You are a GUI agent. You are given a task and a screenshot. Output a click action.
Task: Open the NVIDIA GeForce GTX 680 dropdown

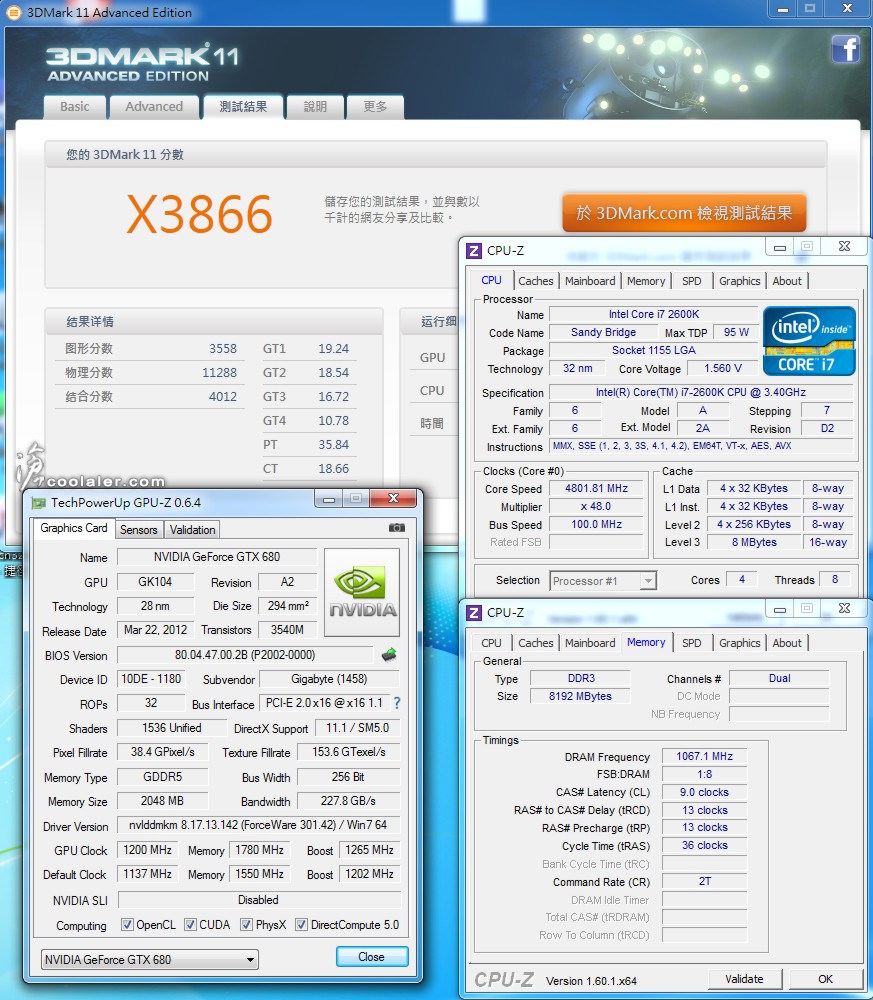[150, 959]
